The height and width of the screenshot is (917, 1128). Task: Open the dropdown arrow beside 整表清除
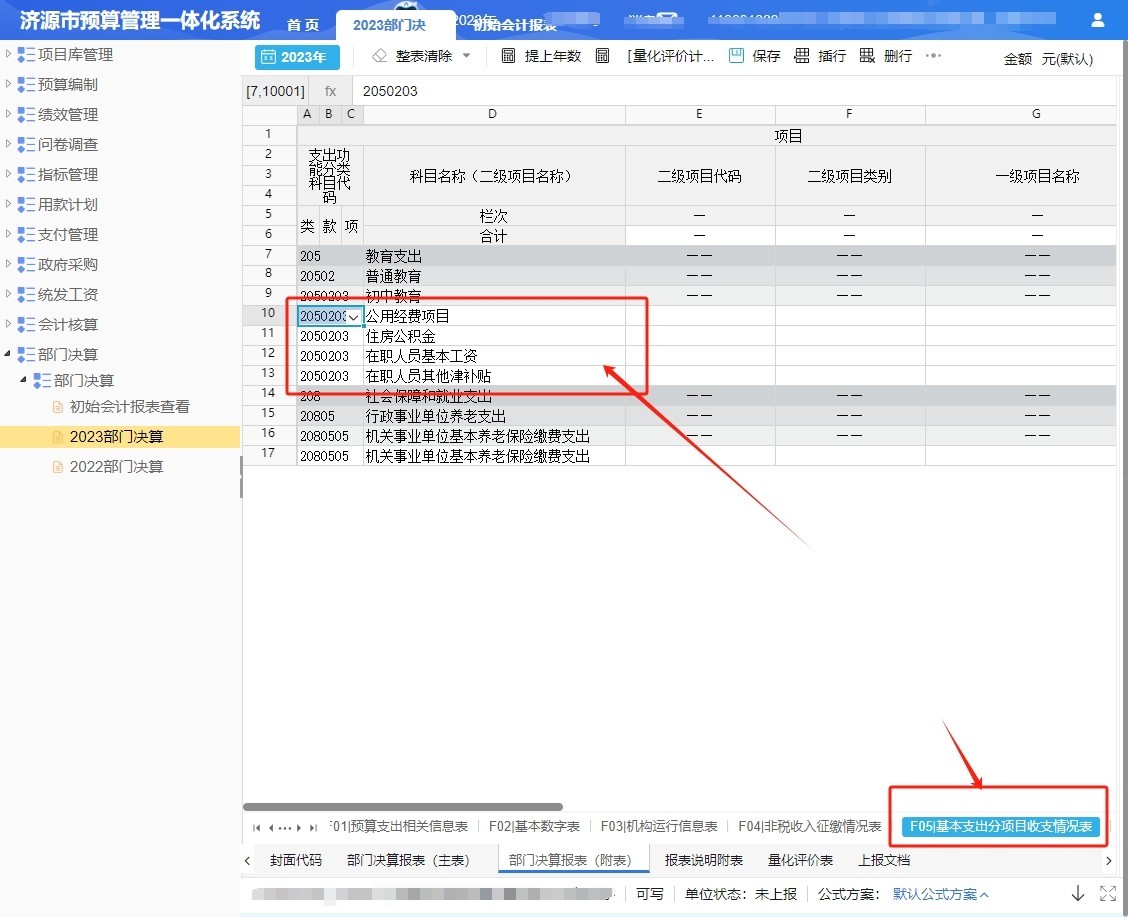click(466, 55)
